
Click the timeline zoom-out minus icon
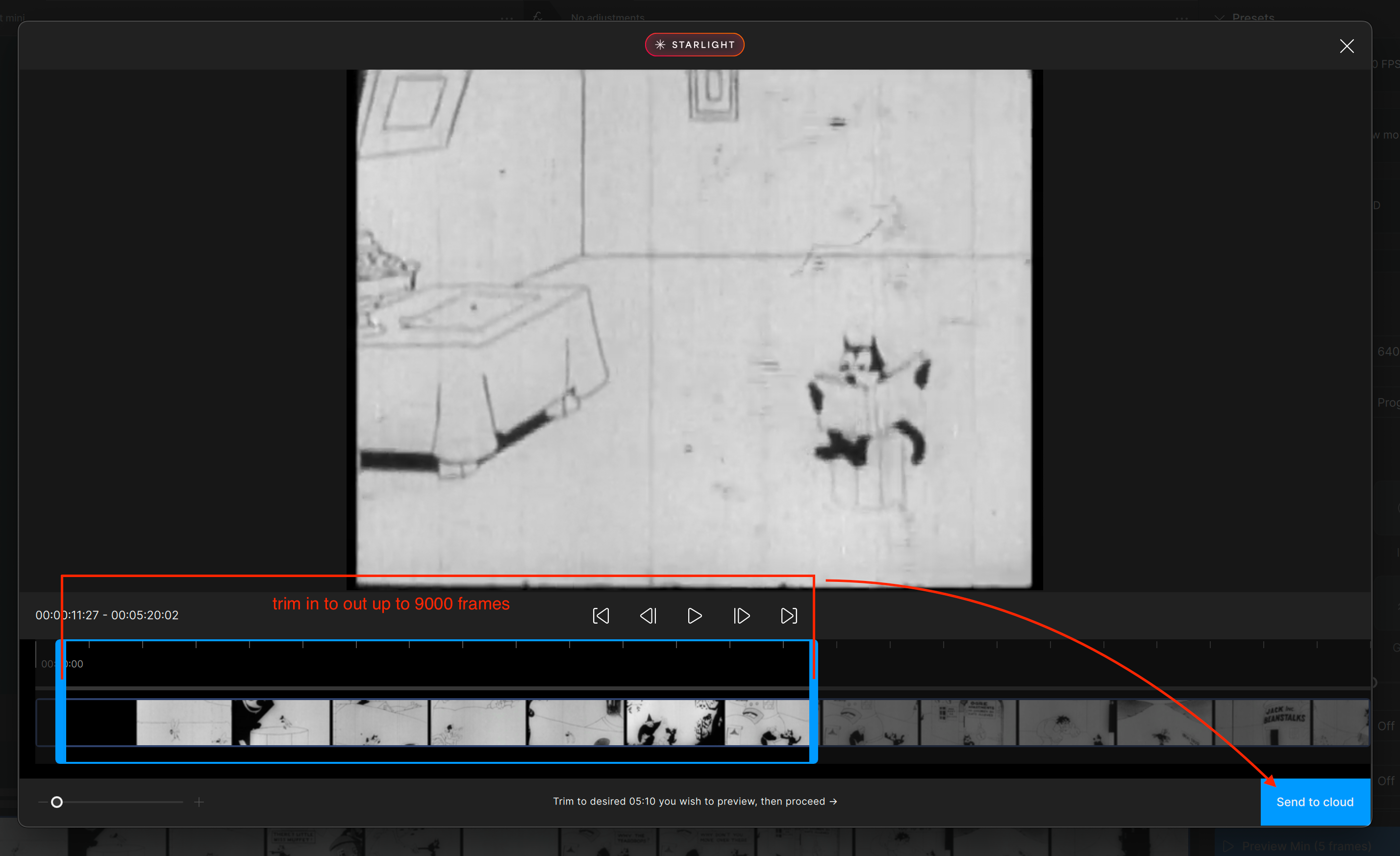coord(43,802)
